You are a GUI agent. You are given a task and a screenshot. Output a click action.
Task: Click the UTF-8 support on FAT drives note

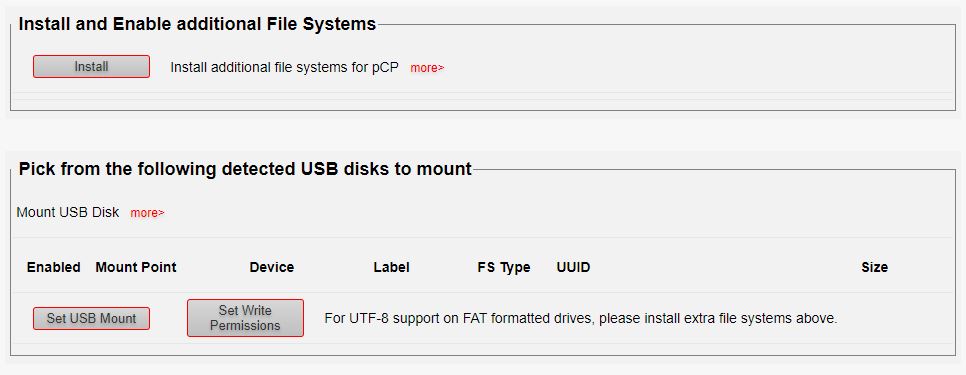(581, 318)
